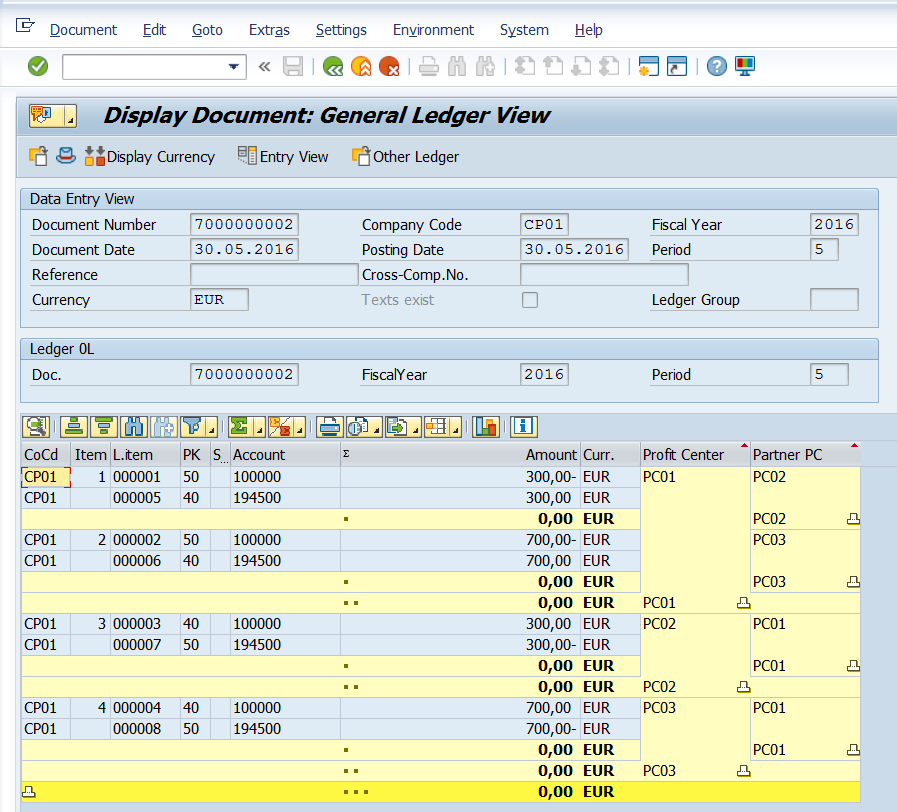Image resolution: width=897 pixels, height=812 pixels.
Task: Click the Other Ledger button
Action: pyautogui.click(x=405, y=156)
